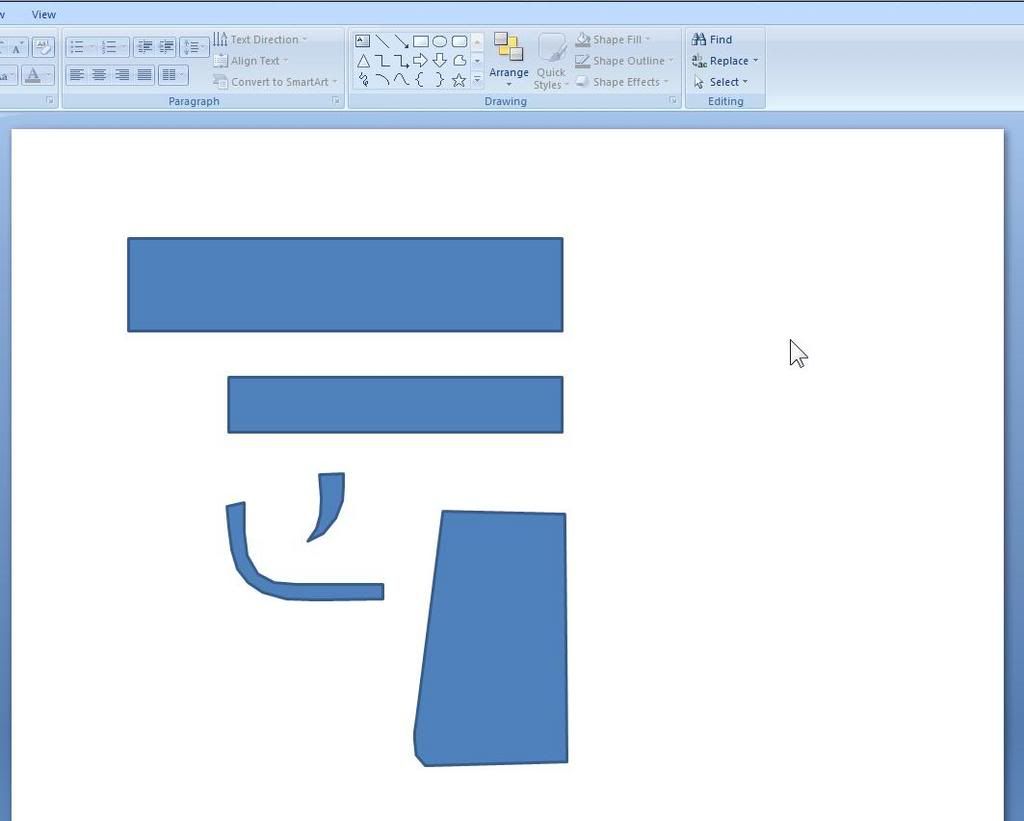This screenshot has height=821, width=1024.
Task: Select the Right Arrow shape
Action: point(421,61)
